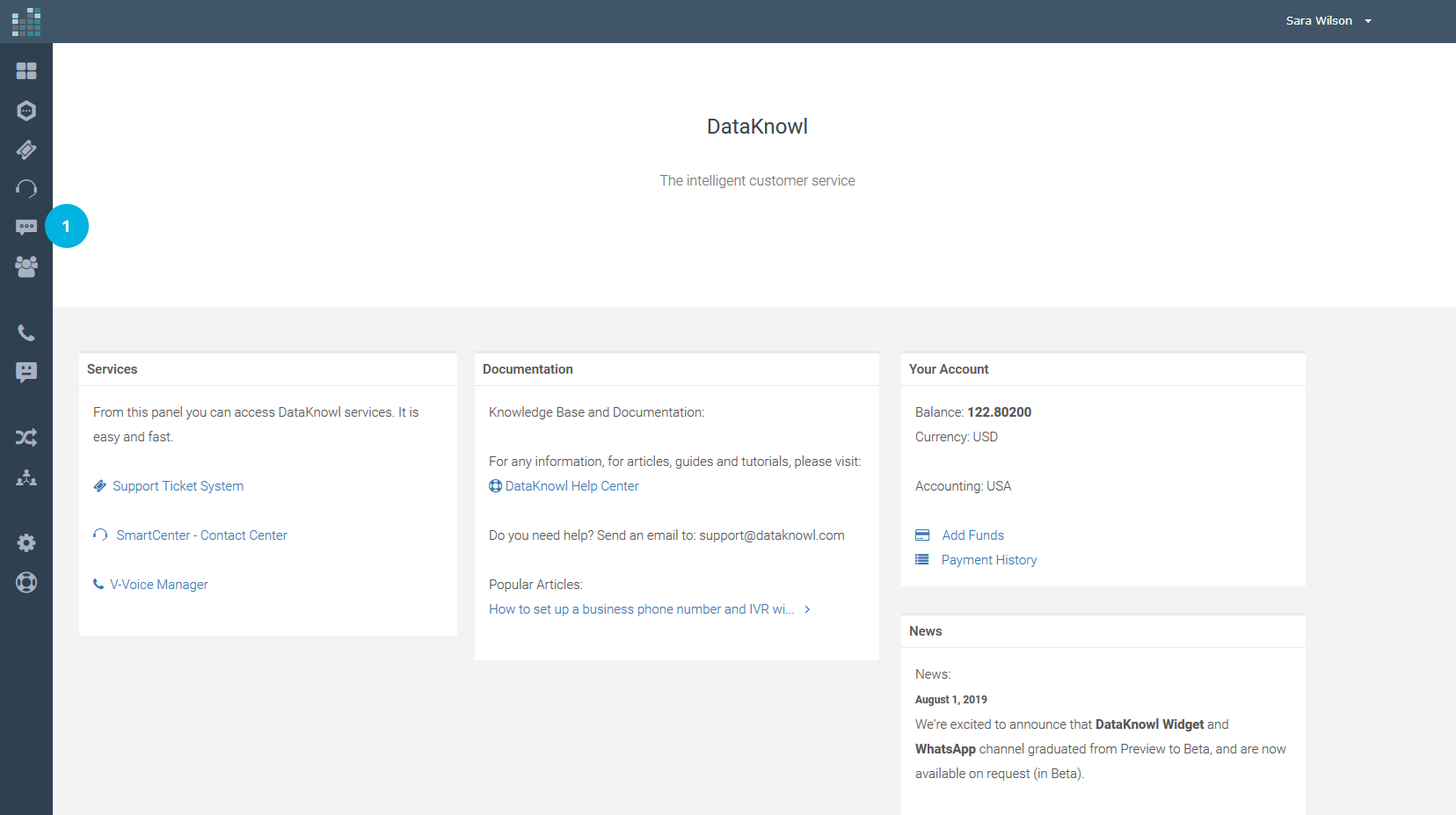The width and height of the screenshot is (1456, 815).
Task: Click the August 1, 2019 news date
Action: 951,700
